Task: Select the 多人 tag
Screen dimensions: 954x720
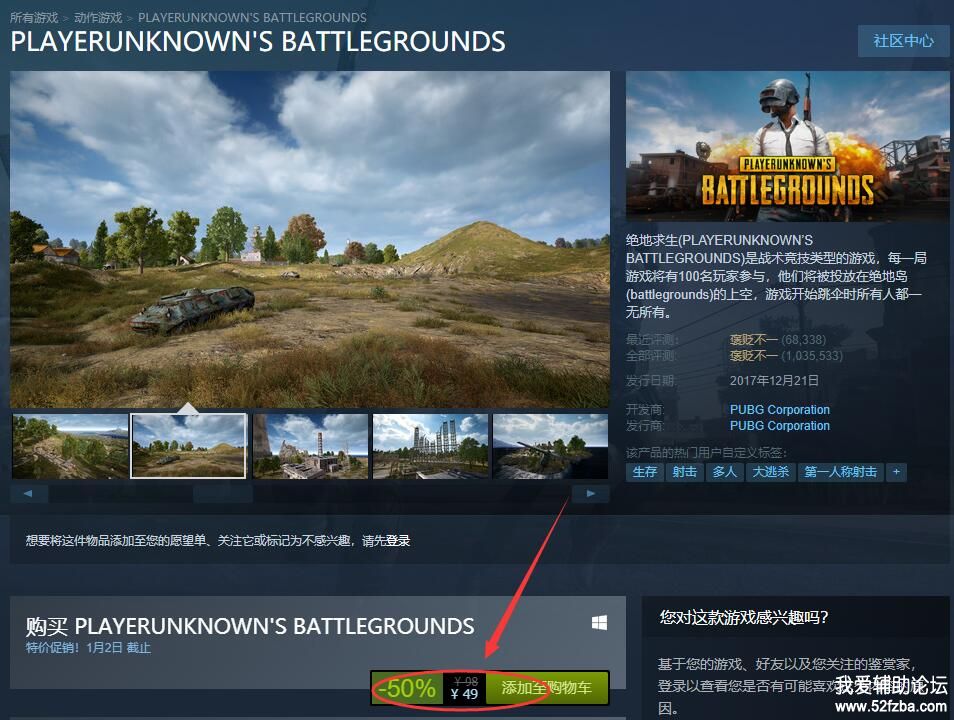Action: (x=724, y=472)
